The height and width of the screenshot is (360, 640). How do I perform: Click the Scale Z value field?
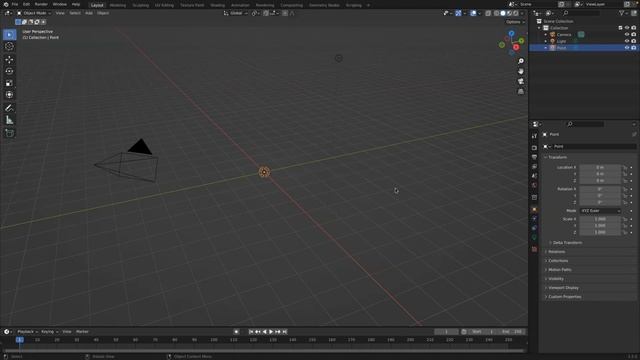click(x=600, y=232)
